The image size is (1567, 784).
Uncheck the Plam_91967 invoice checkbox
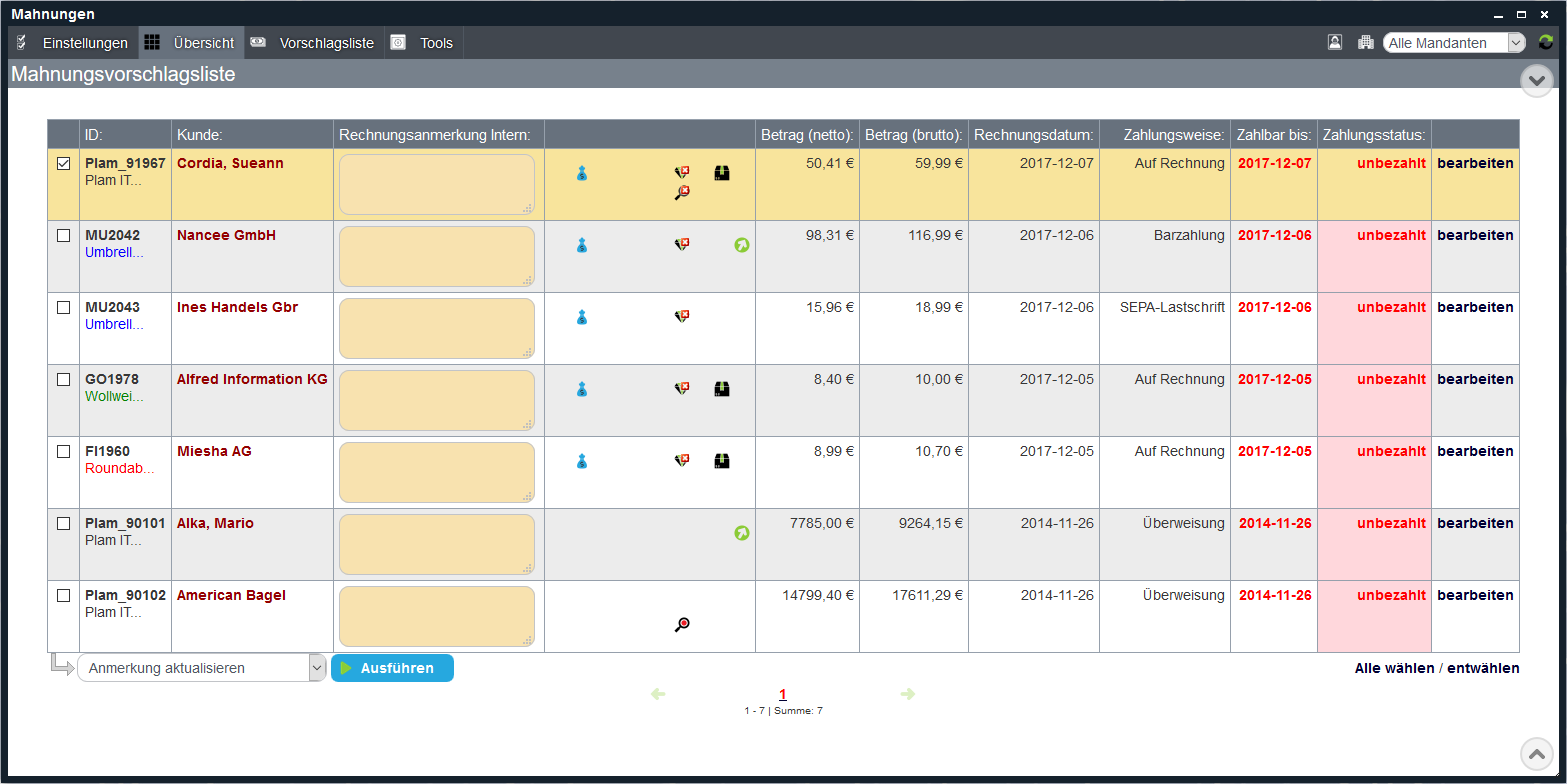[x=63, y=164]
